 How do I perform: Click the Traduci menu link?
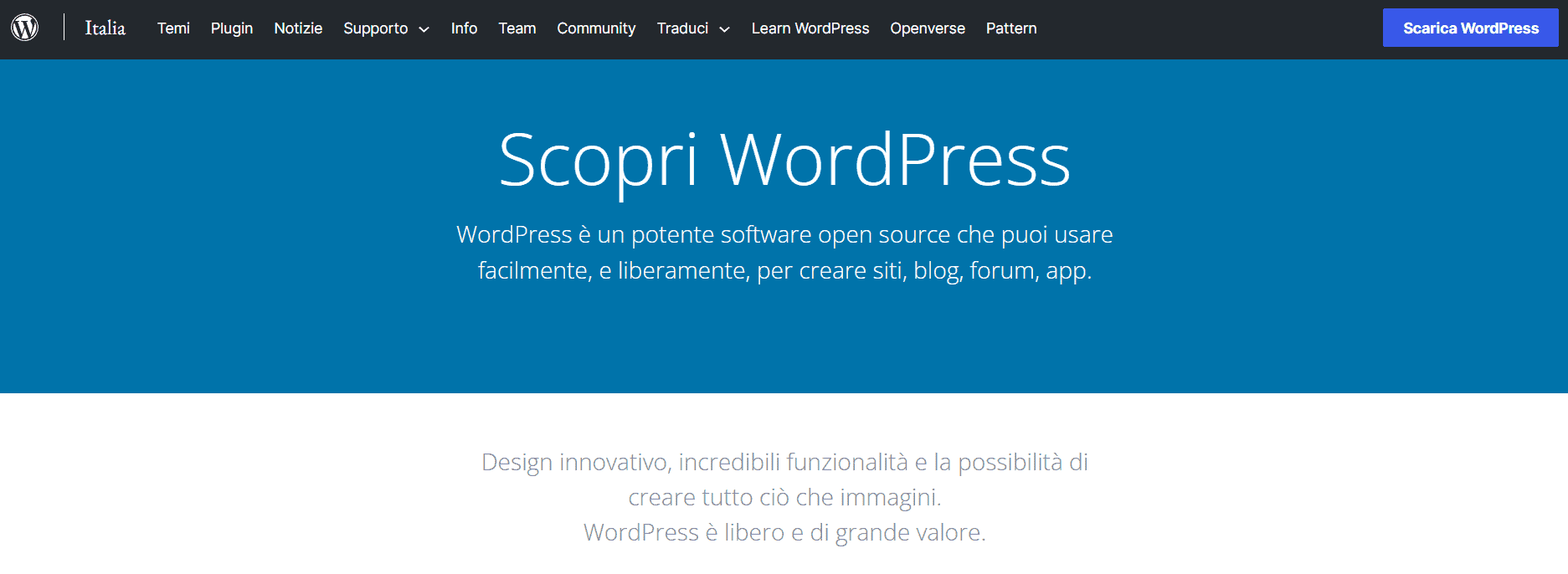coord(682,28)
